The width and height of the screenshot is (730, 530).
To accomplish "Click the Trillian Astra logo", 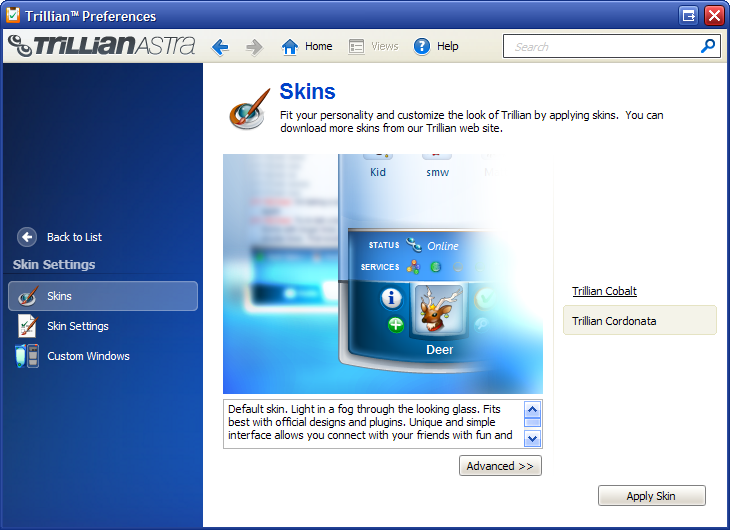I will [x=102, y=46].
